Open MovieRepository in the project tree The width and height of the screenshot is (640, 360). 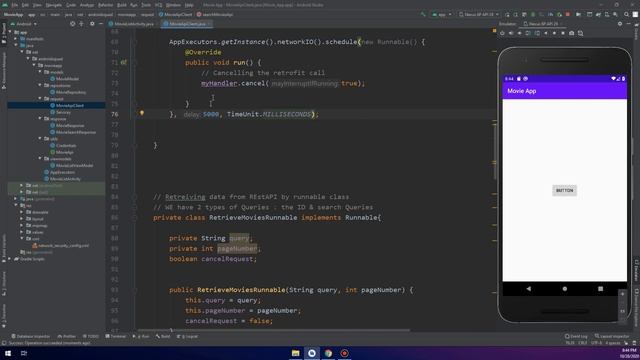tap(71, 92)
